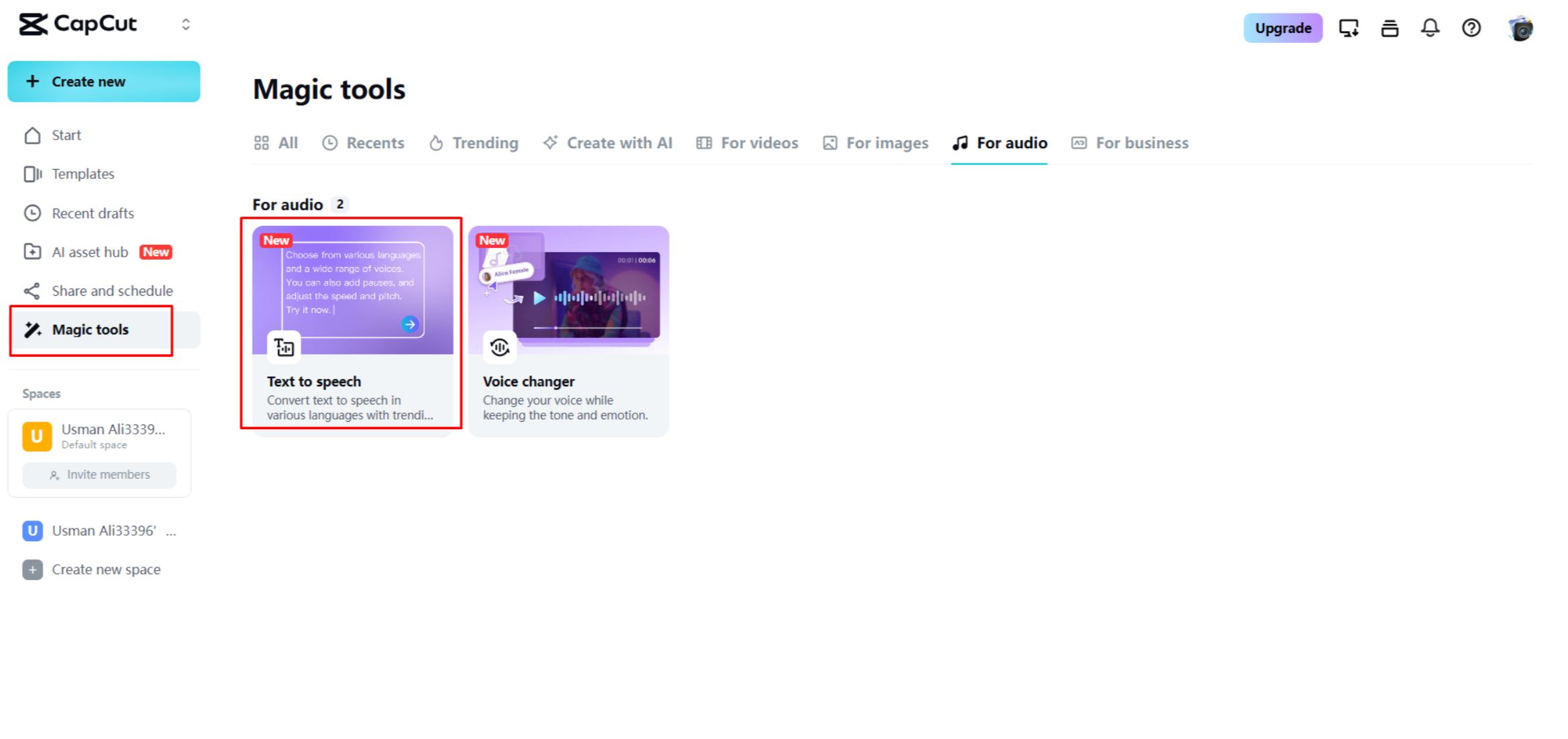Screen dimensions: 1568x739
Task: Click Create new space plus icon
Action: pos(32,569)
